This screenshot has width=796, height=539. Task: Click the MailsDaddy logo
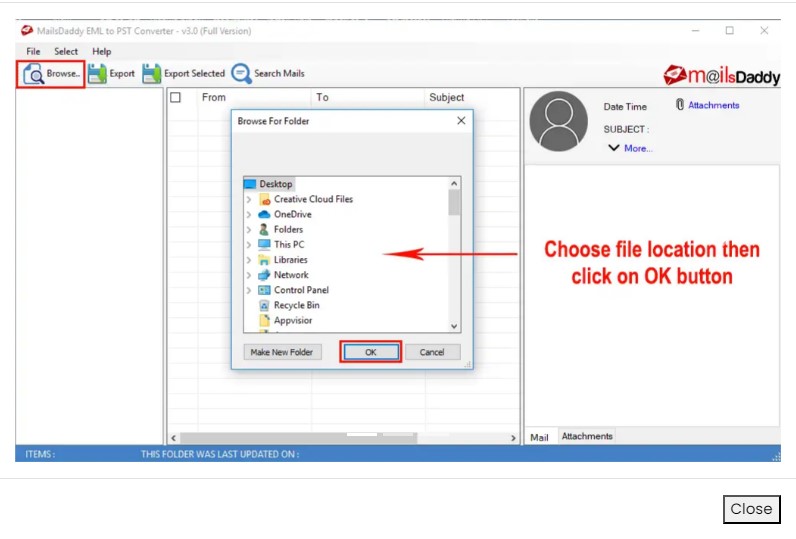tap(721, 76)
